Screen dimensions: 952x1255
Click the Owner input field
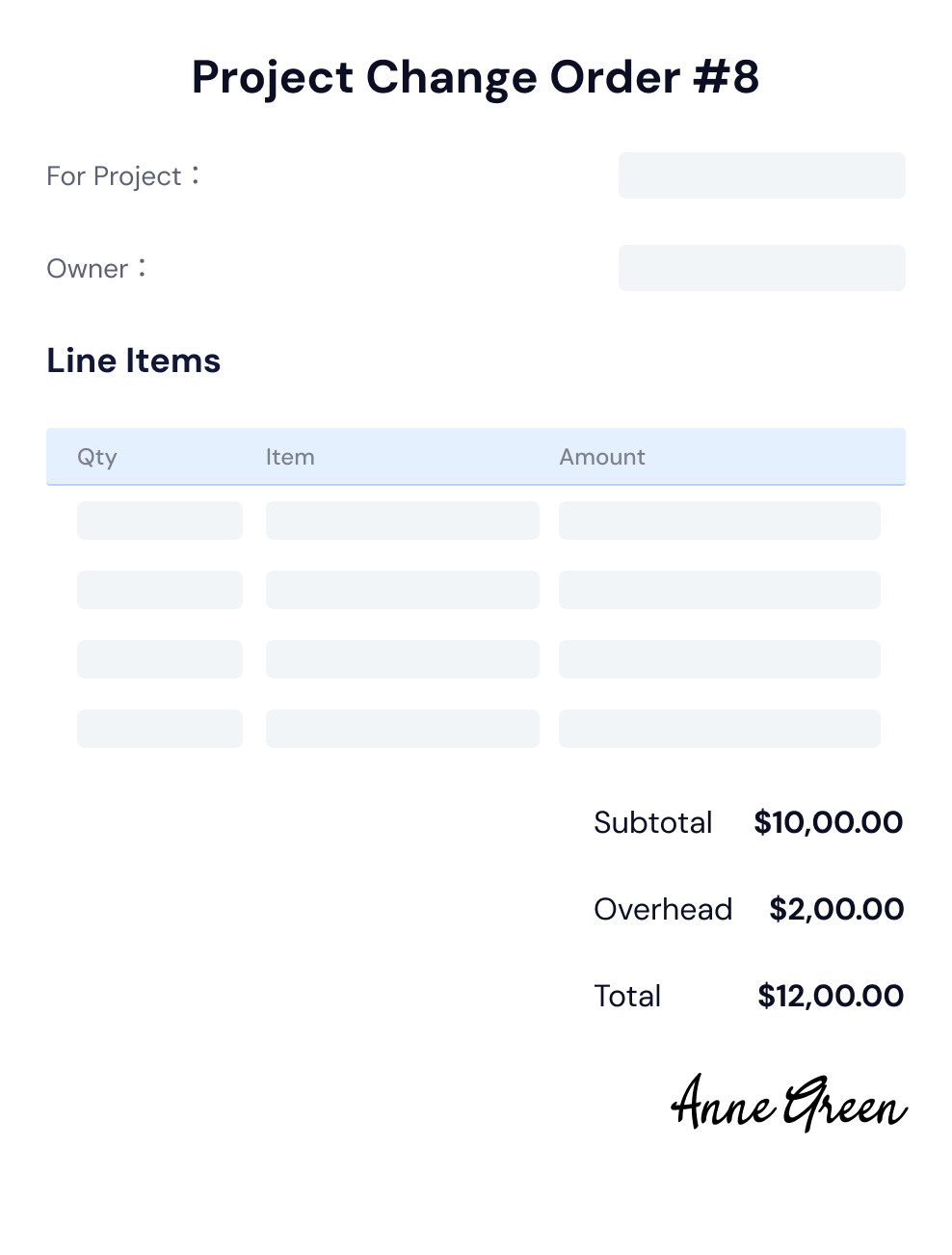click(761, 268)
